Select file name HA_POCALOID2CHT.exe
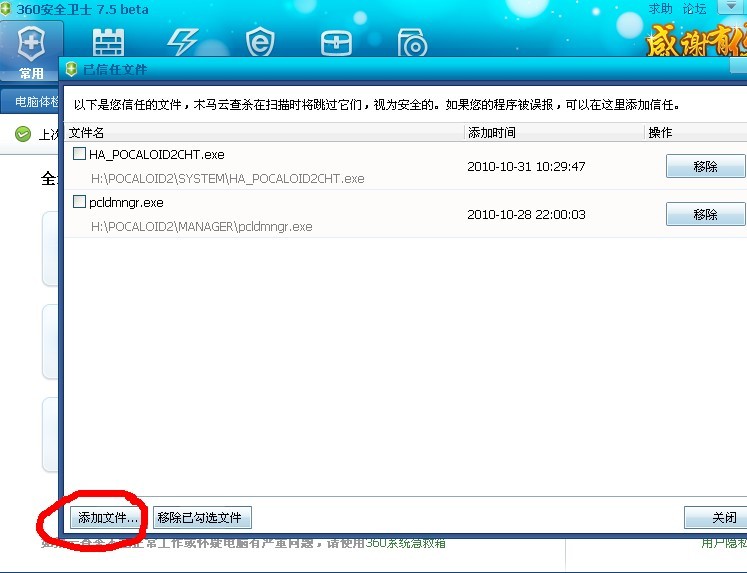This screenshot has height=573, width=747. 157,154
